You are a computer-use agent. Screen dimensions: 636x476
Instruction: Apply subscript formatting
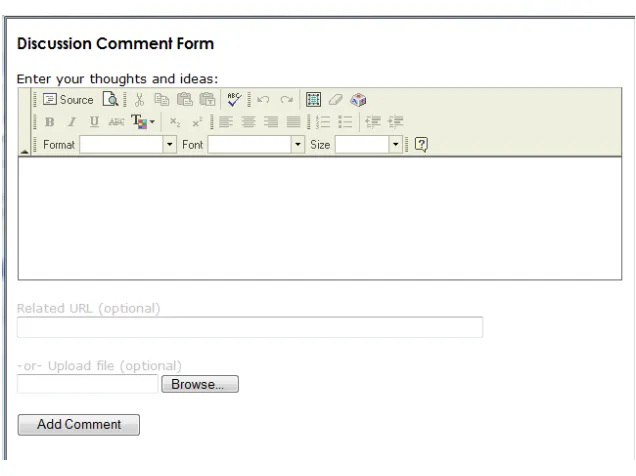click(x=174, y=122)
